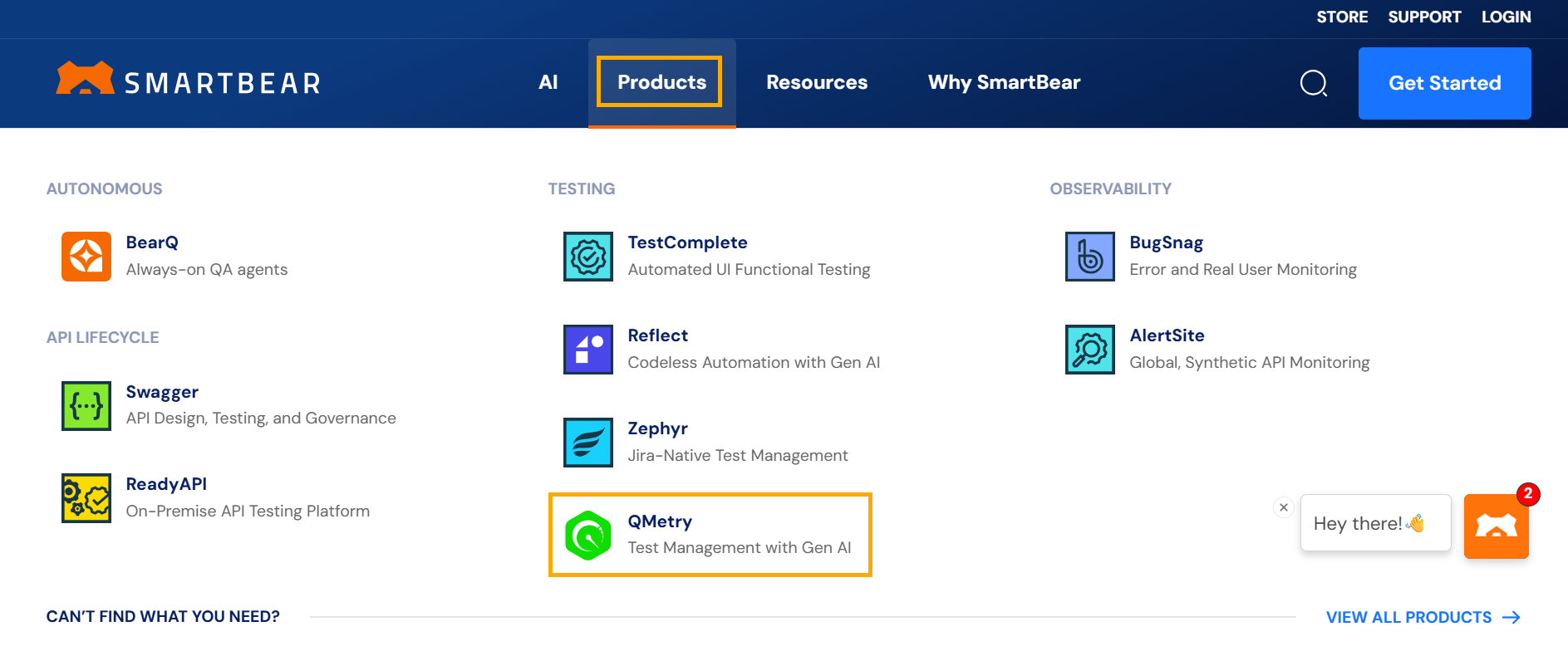The width and height of the screenshot is (1568, 651).
Task: Click the AlertSite magnifier gear icon
Action: tap(1090, 350)
